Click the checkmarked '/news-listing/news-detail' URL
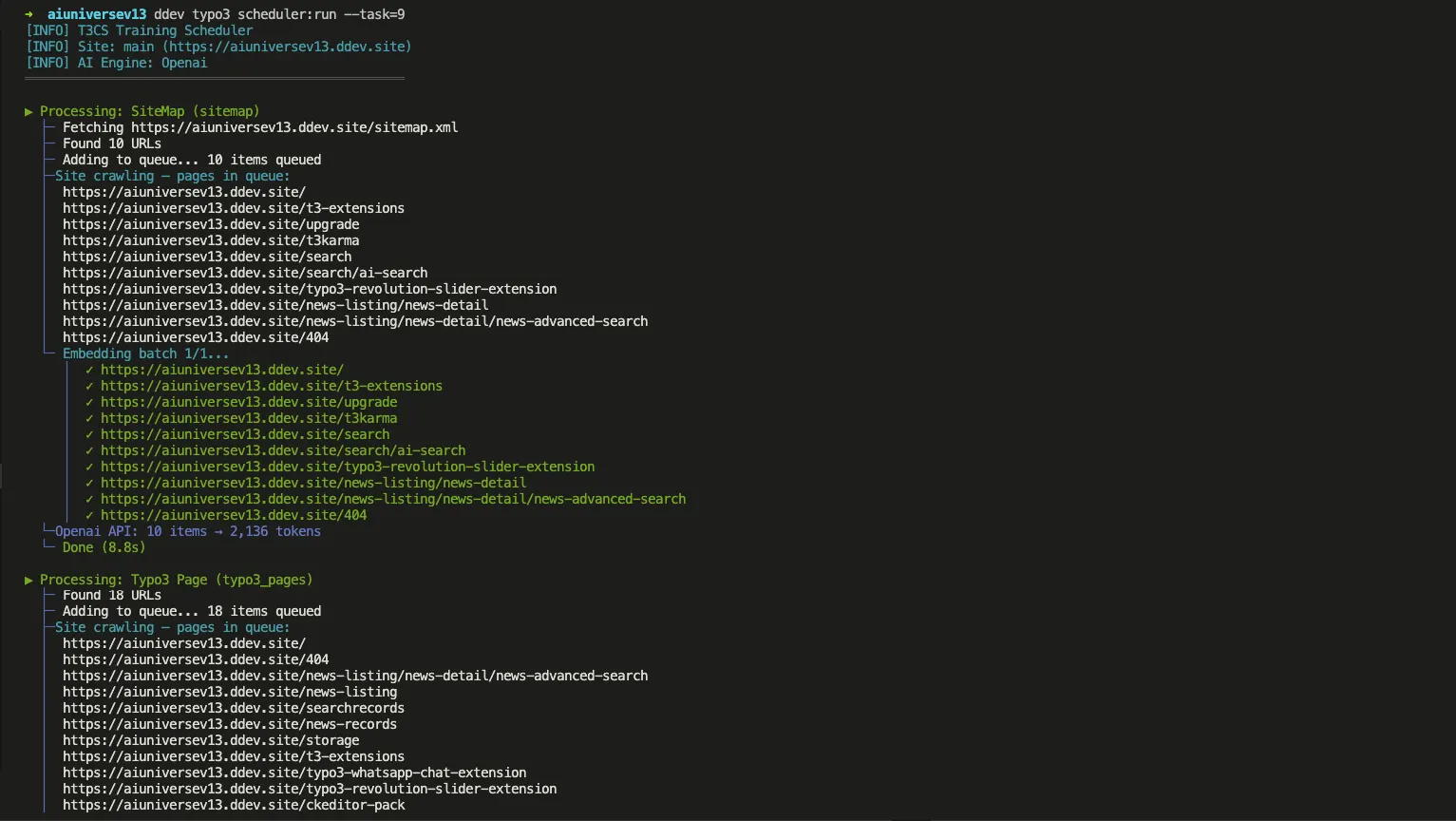The height and width of the screenshot is (821, 1456). pos(313,483)
